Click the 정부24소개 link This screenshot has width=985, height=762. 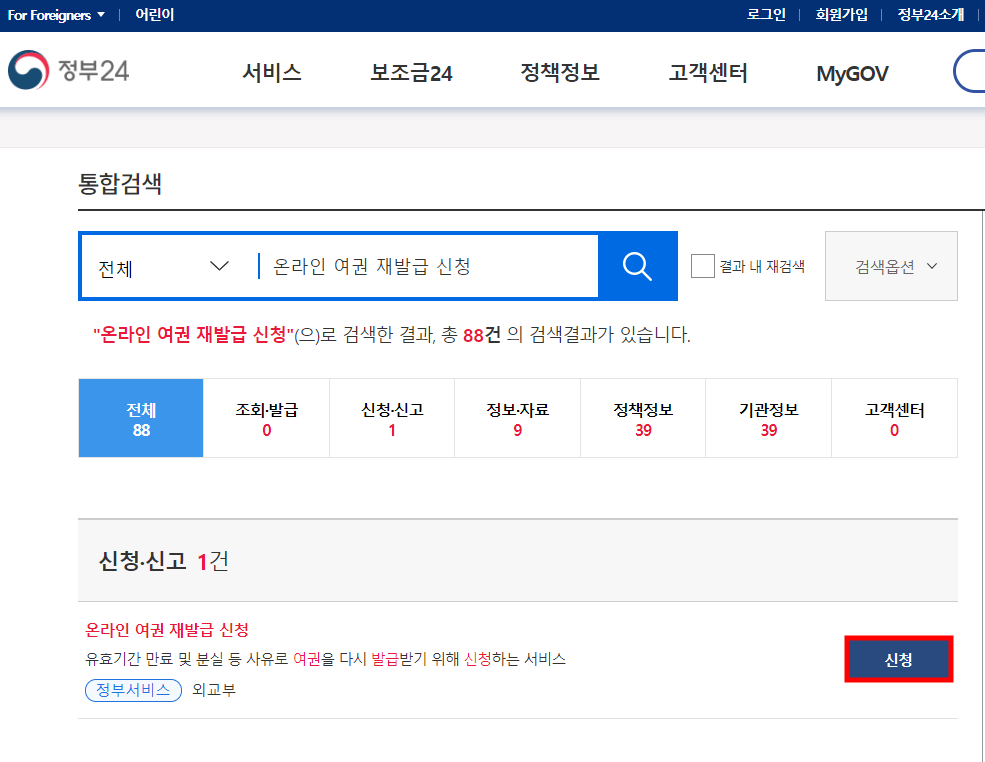929,15
